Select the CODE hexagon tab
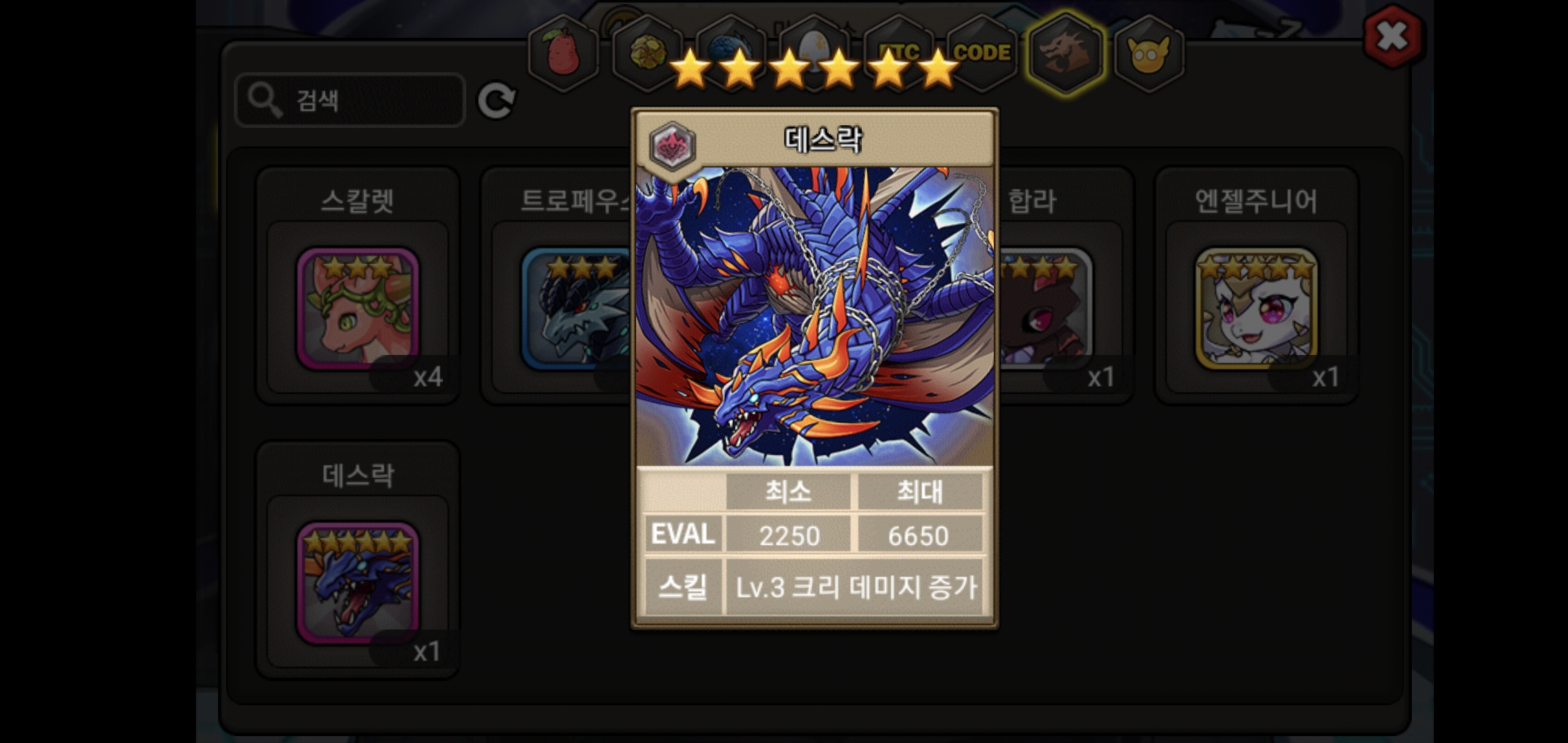This screenshot has width=1568, height=743. point(981,53)
